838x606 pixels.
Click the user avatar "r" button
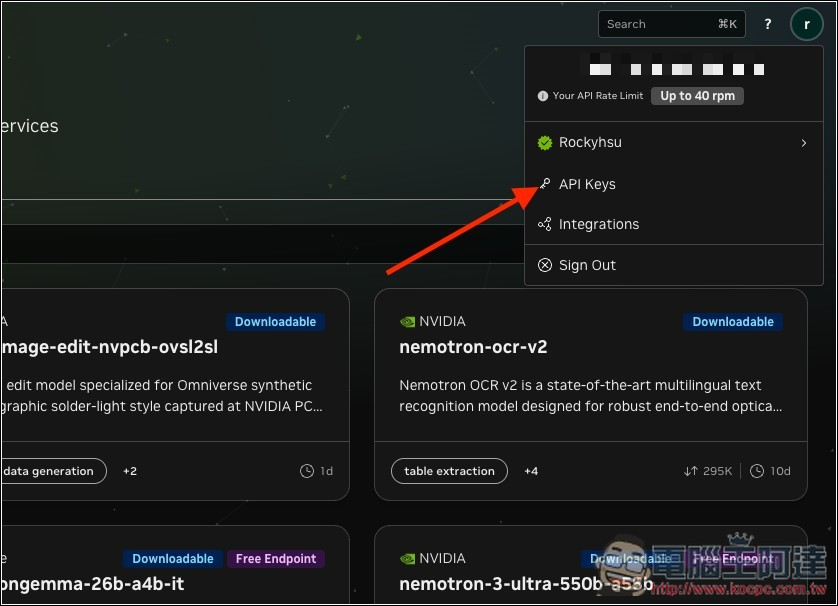pos(806,24)
